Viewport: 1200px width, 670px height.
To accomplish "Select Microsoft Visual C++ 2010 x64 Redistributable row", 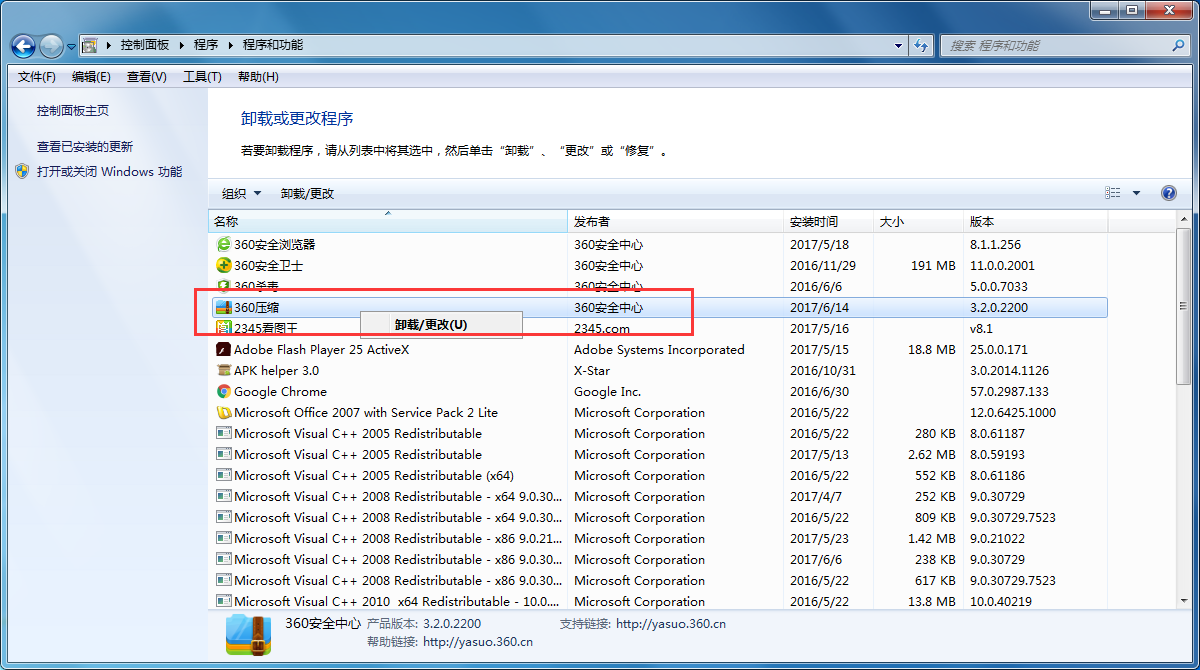I will (x=659, y=600).
